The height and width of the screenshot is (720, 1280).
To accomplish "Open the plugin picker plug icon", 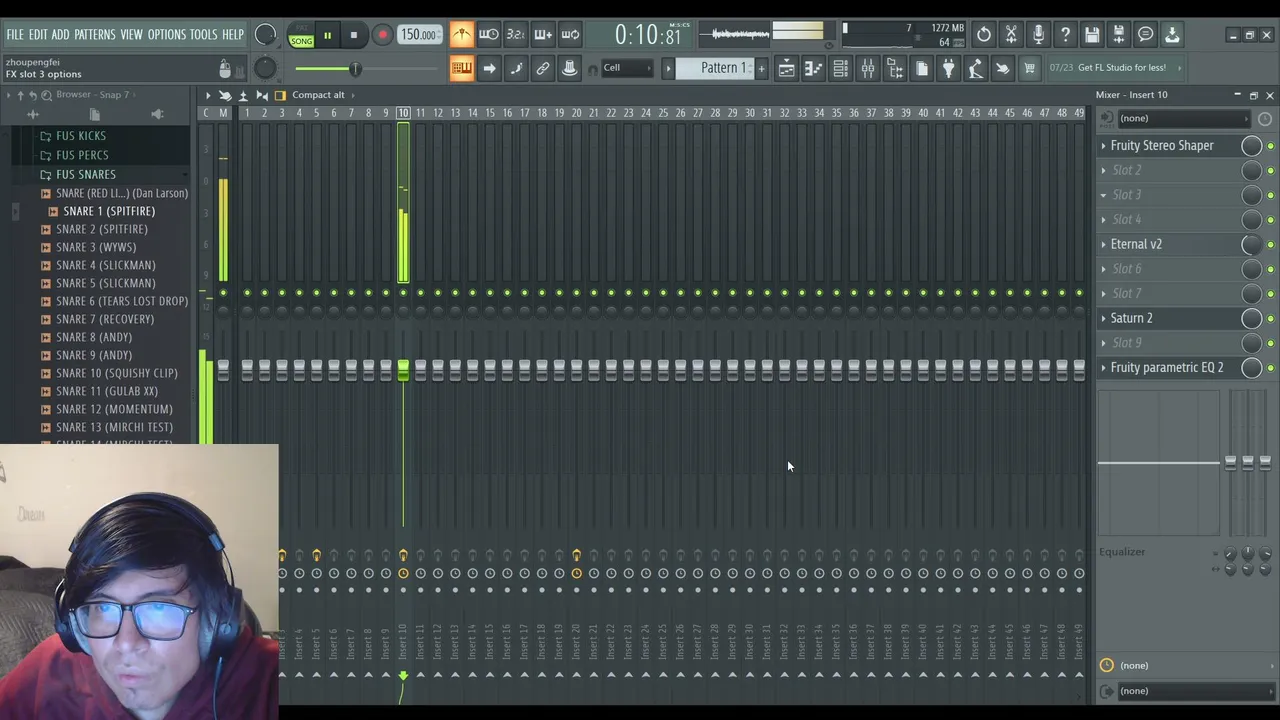I will [x=948, y=68].
